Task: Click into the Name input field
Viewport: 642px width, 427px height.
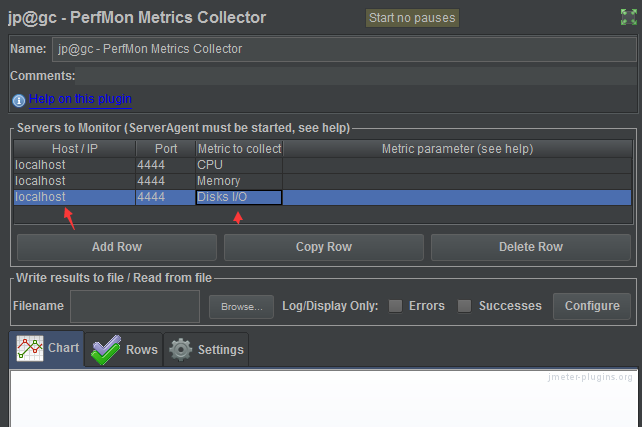Action: tap(344, 49)
